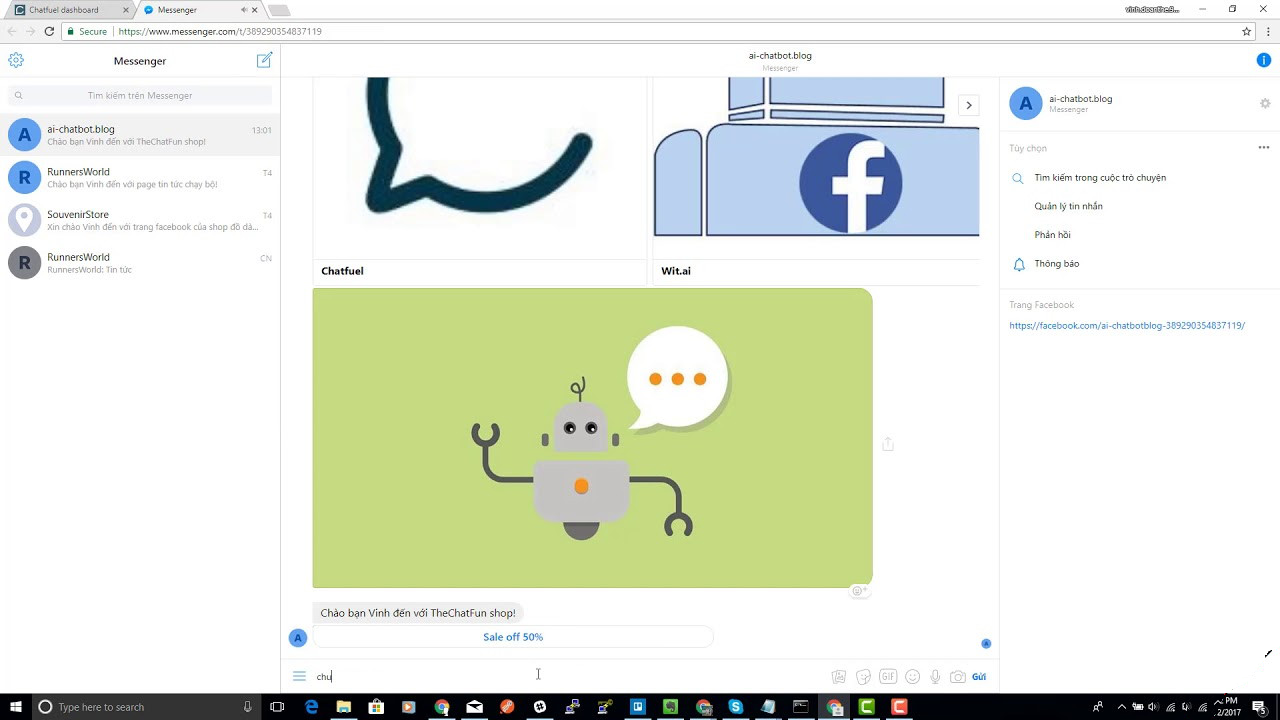
Task: Show hidden system tray icons chevron
Action: click(1121, 707)
